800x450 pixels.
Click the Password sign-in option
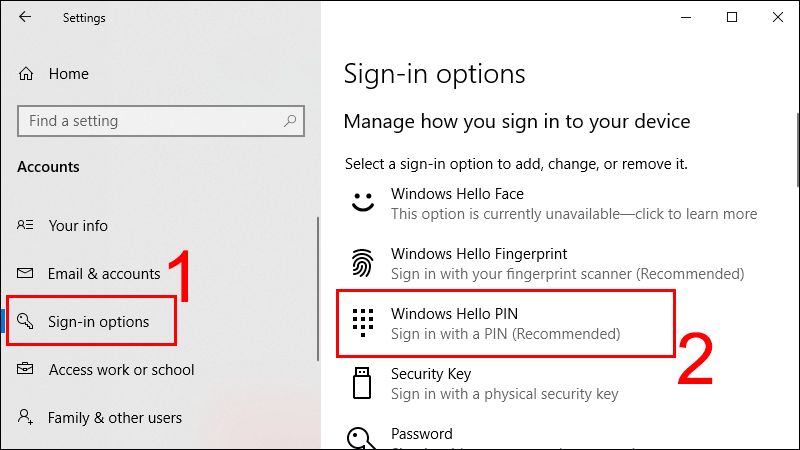pos(421,435)
